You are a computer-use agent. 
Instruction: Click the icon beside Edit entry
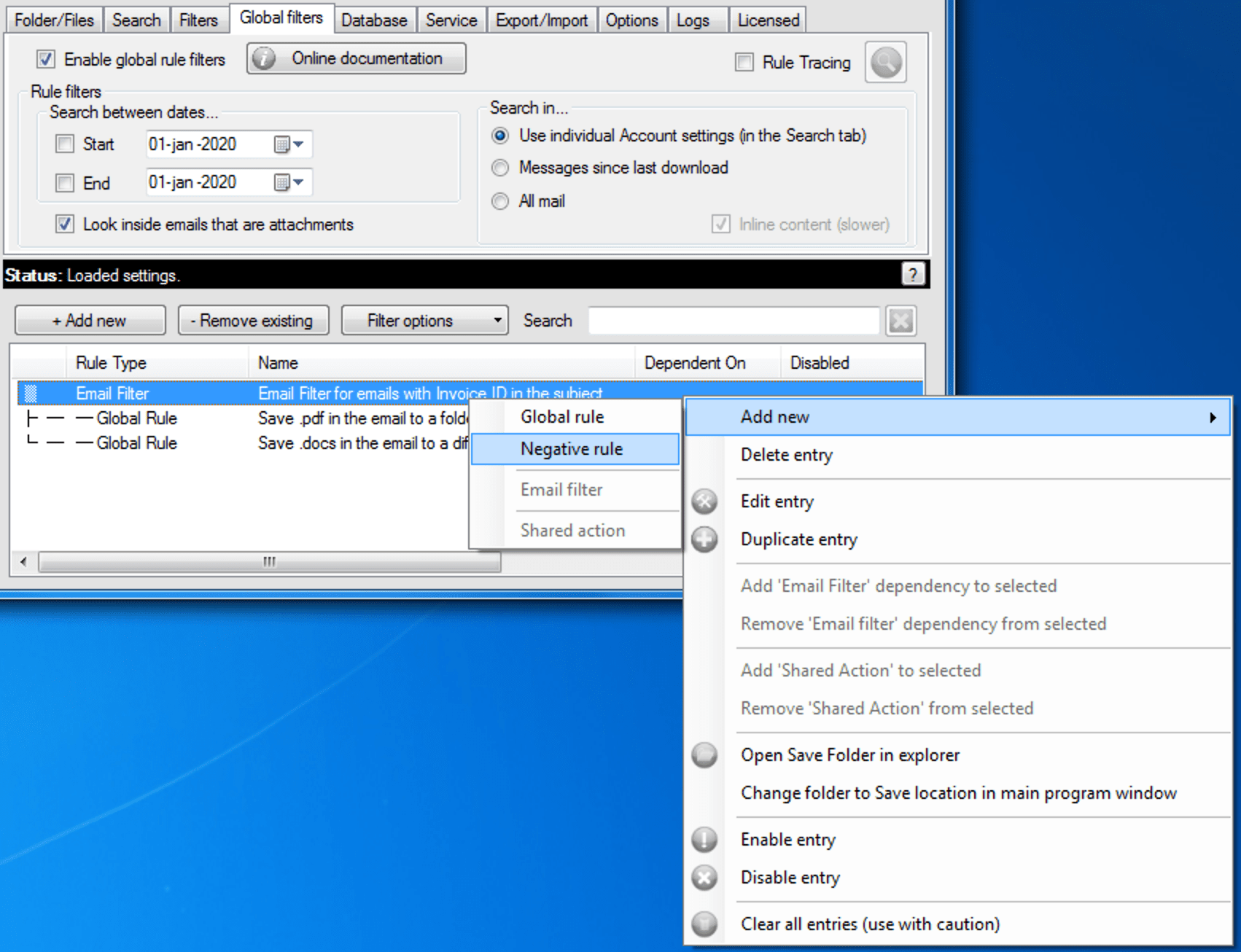(704, 502)
